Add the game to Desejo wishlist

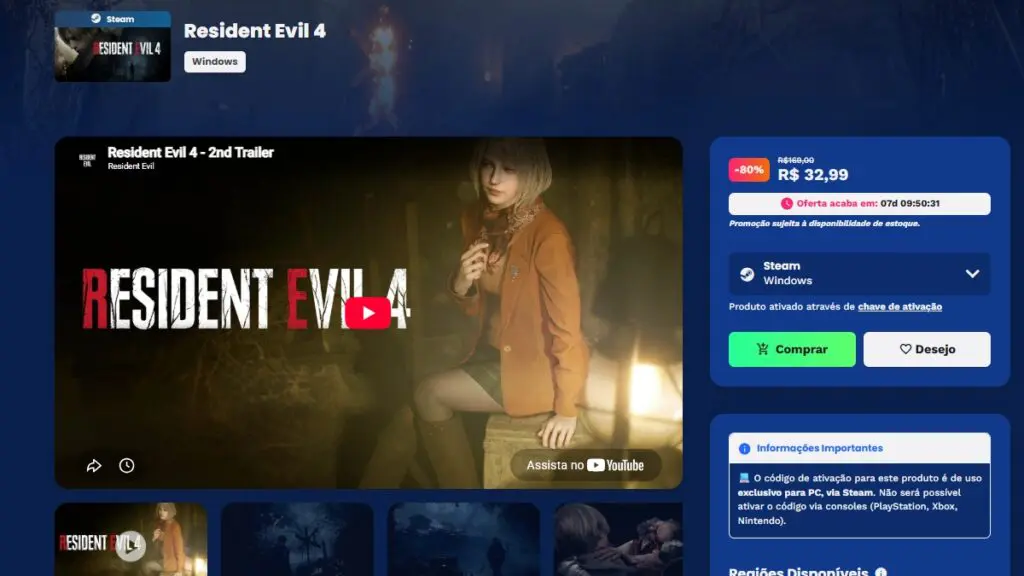click(927, 349)
